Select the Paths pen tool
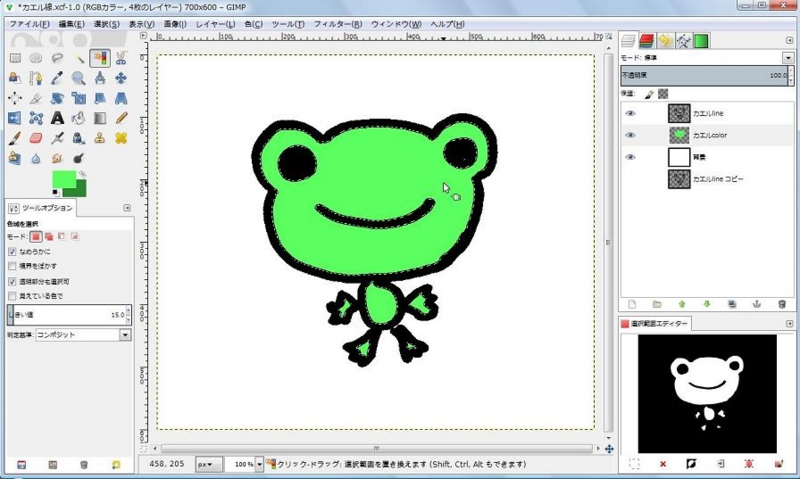Image resolution: width=800 pixels, height=479 pixels. click(x=36, y=78)
